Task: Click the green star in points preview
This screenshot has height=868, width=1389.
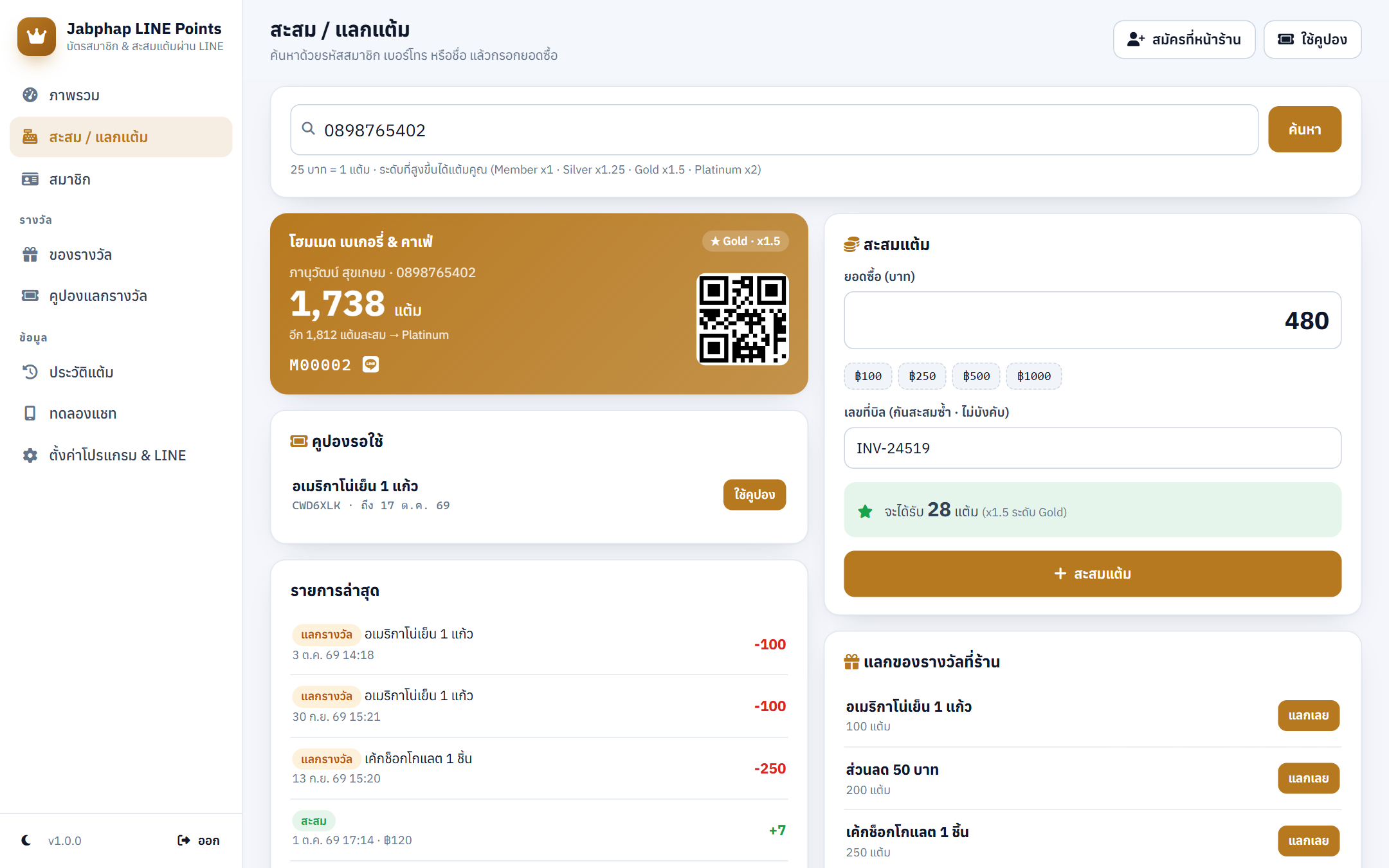Action: (x=866, y=512)
